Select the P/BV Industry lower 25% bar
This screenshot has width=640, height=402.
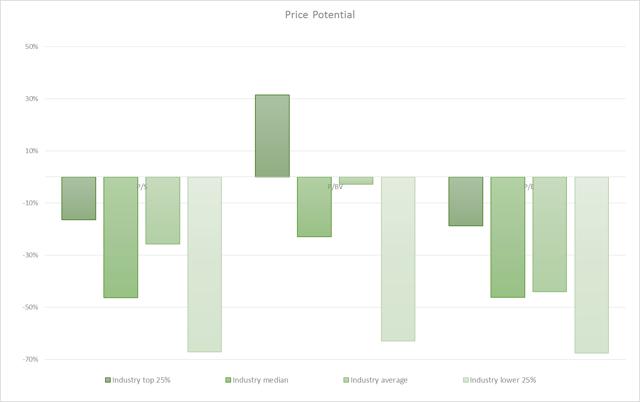[x=398, y=259]
